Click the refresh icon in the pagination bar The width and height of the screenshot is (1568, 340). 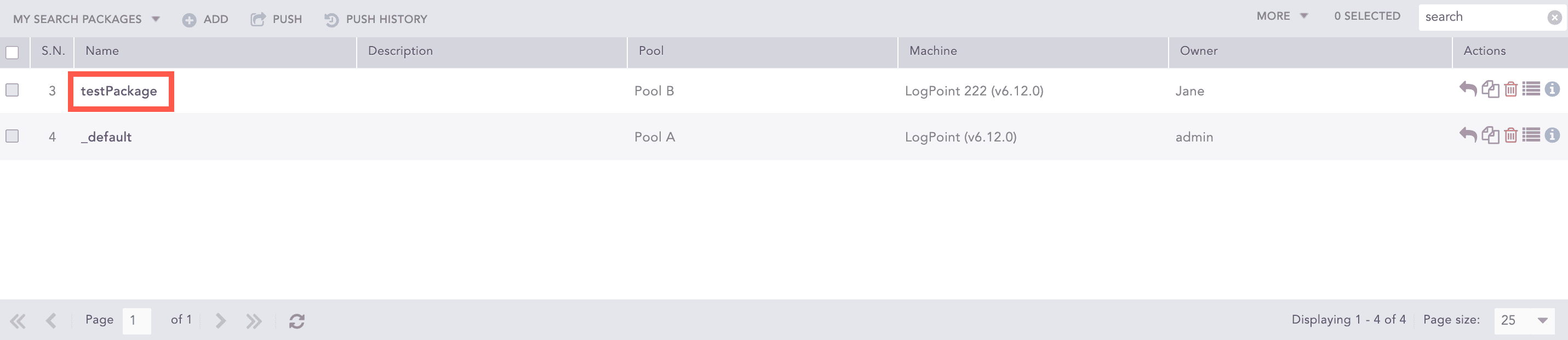coord(296,320)
